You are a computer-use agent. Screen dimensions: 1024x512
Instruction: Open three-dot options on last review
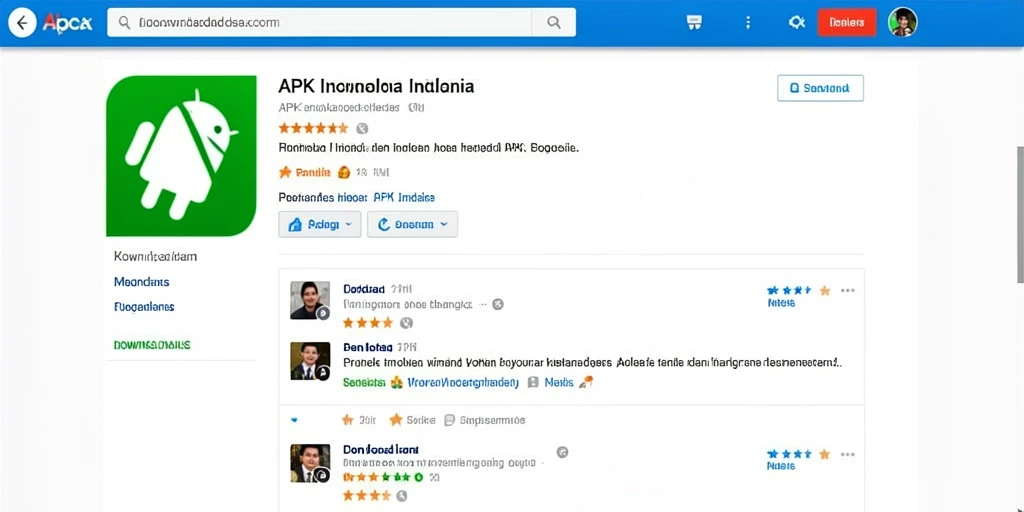pos(848,454)
